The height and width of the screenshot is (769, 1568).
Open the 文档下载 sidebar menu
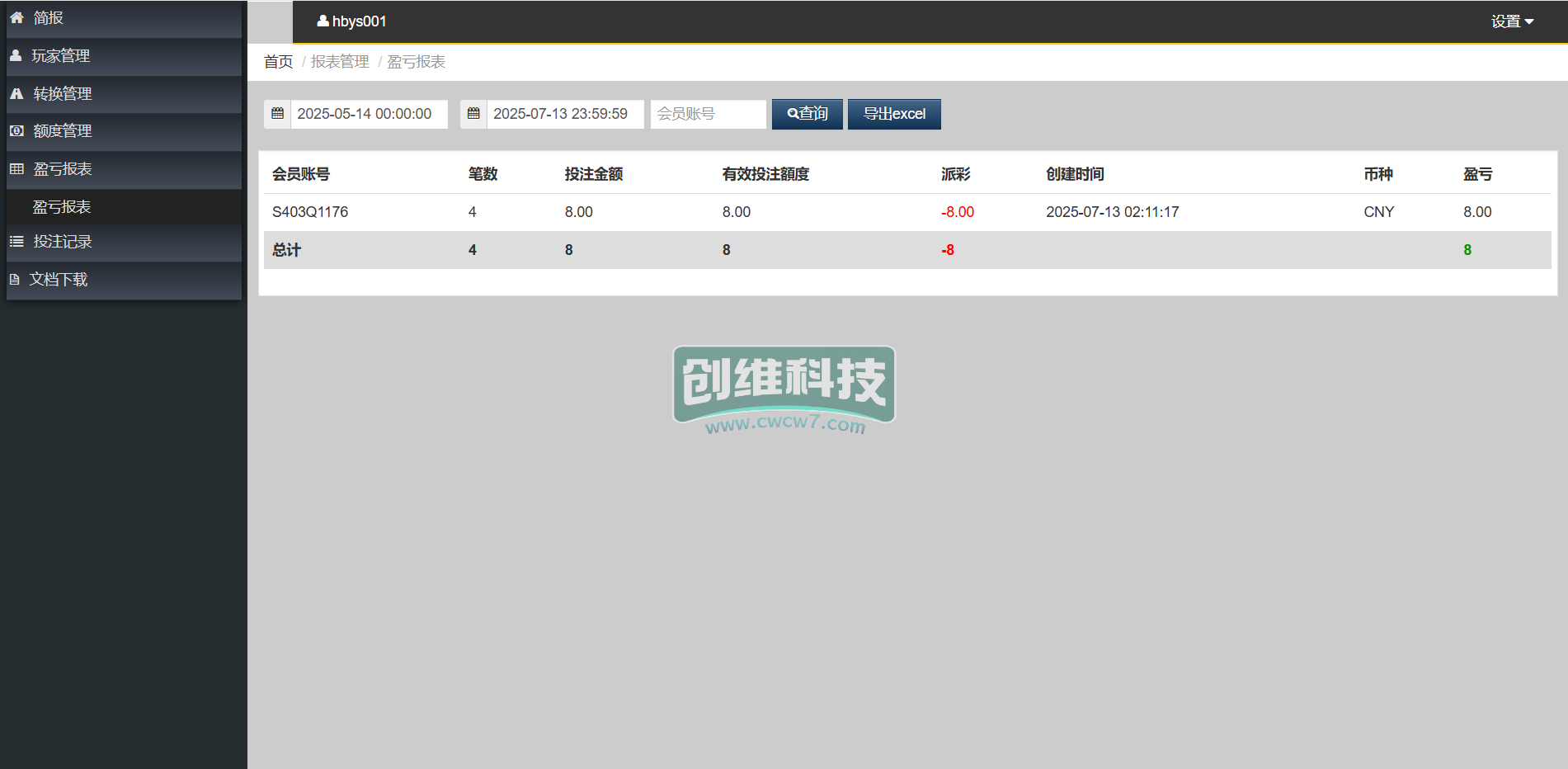(124, 280)
